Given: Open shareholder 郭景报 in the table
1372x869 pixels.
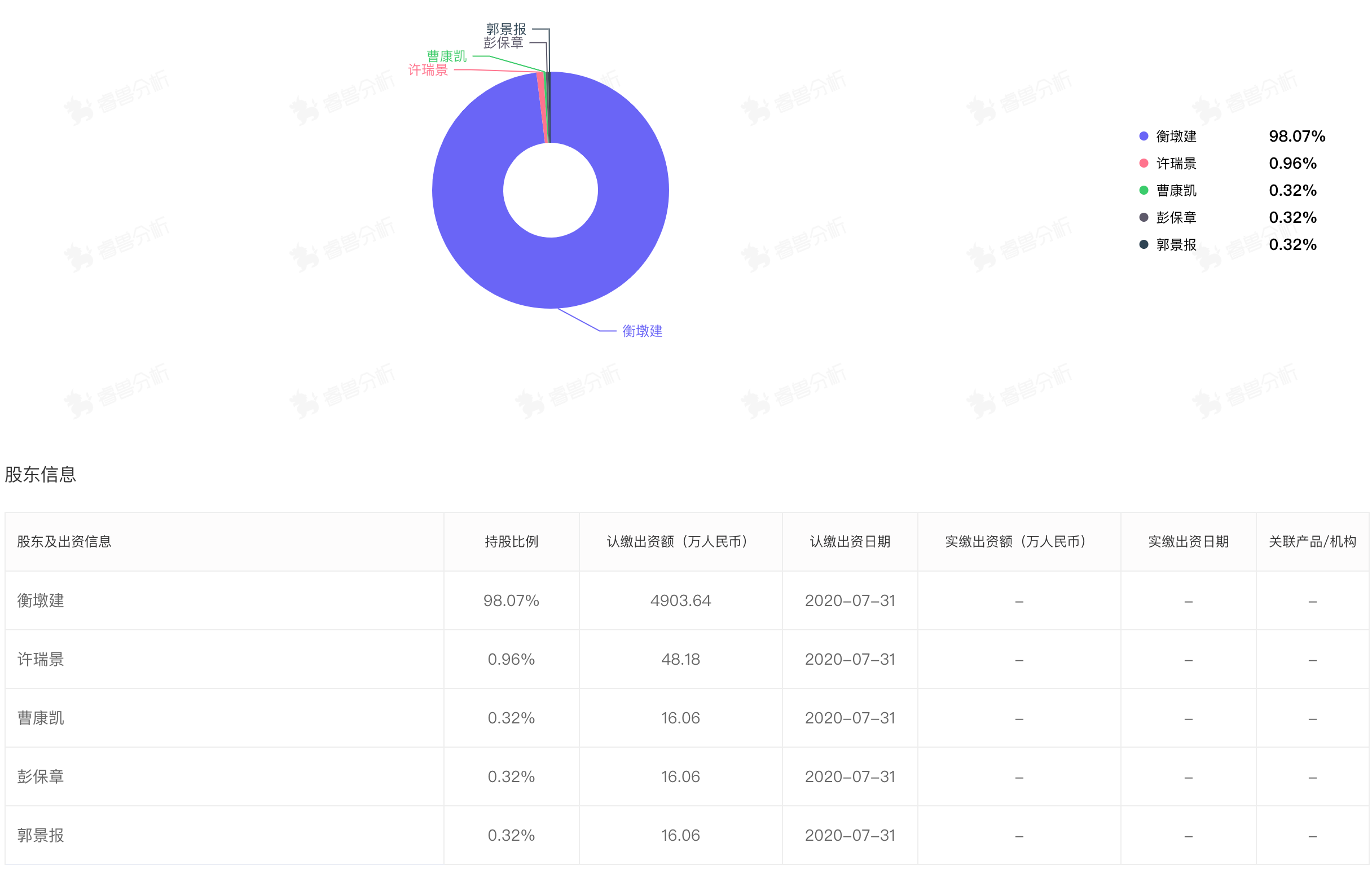Looking at the screenshot, I should (41, 835).
